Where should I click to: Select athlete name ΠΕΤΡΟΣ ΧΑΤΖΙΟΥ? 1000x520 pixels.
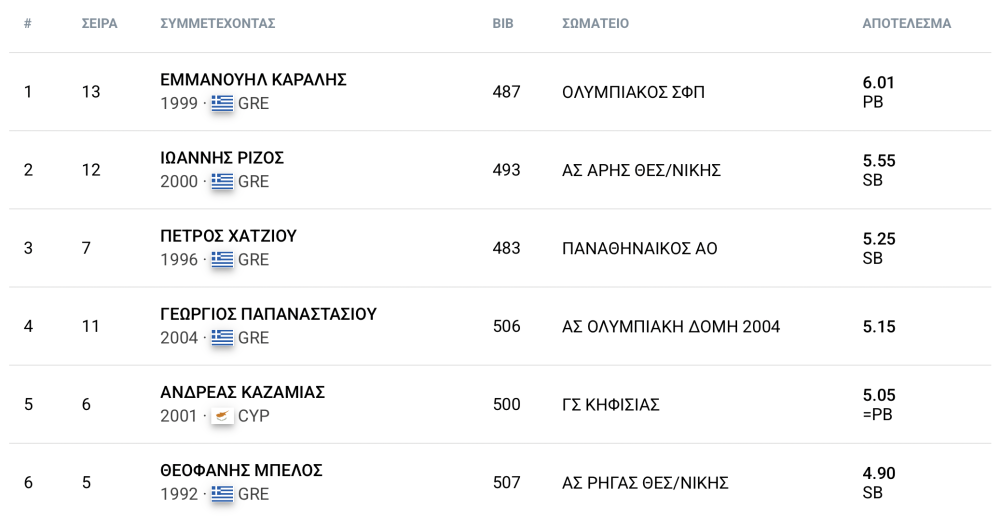(x=228, y=236)
